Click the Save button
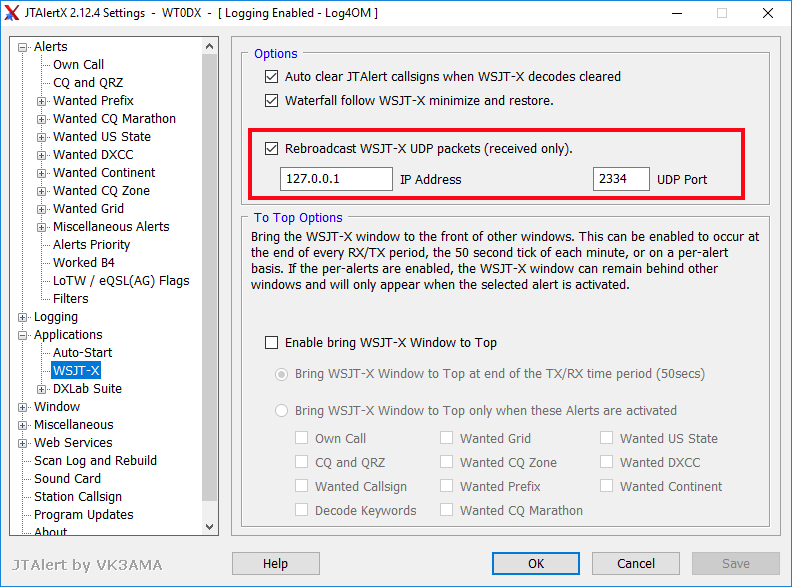This screenshot has height=587, width=792. click(x=736, y=563)
